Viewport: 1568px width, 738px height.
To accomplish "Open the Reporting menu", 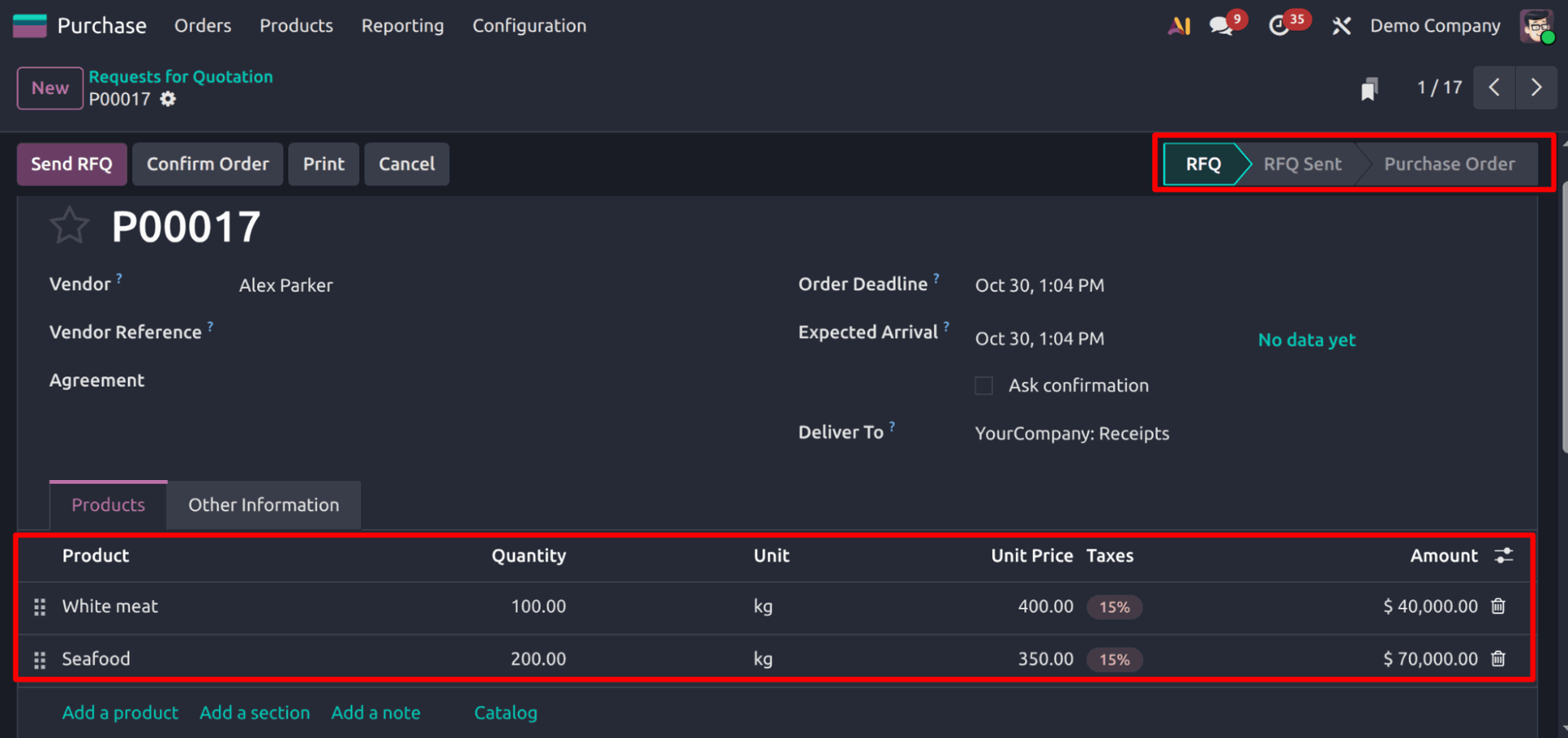I will pyautogui.click(x=403, y=26).
